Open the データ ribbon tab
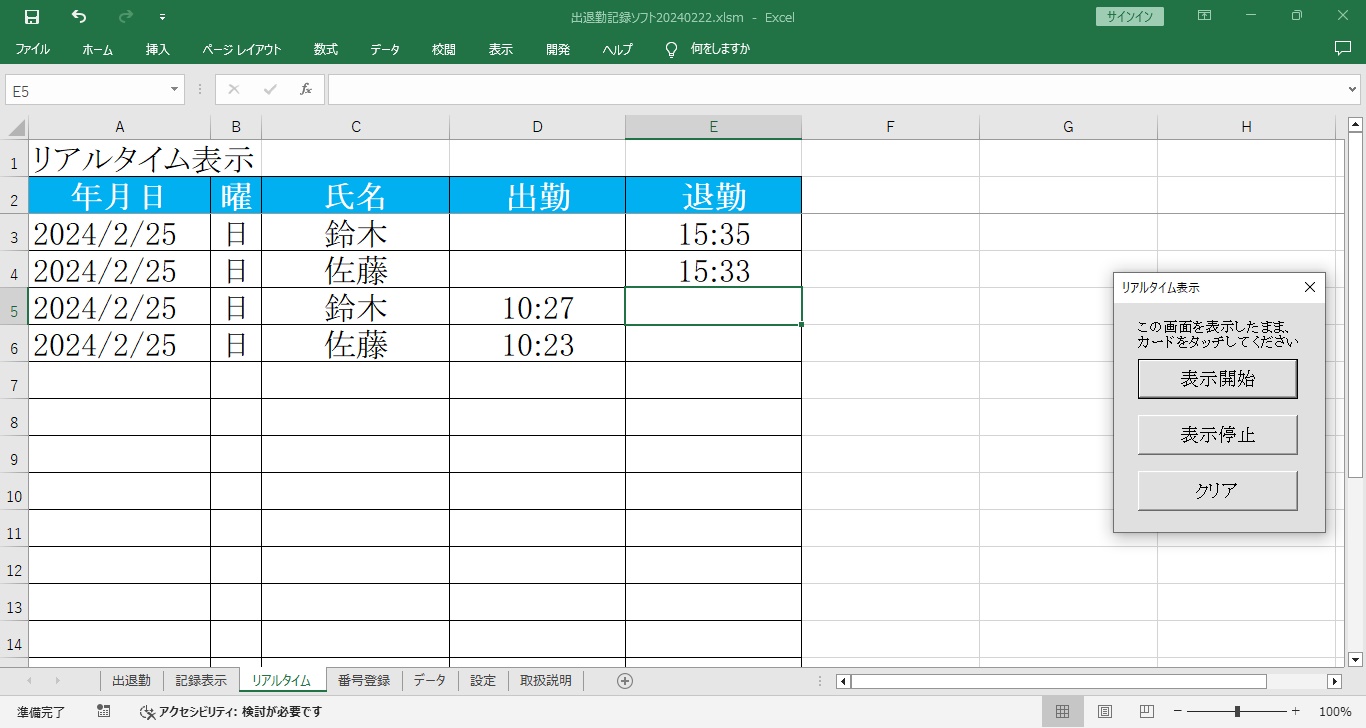 click(385, 49)
